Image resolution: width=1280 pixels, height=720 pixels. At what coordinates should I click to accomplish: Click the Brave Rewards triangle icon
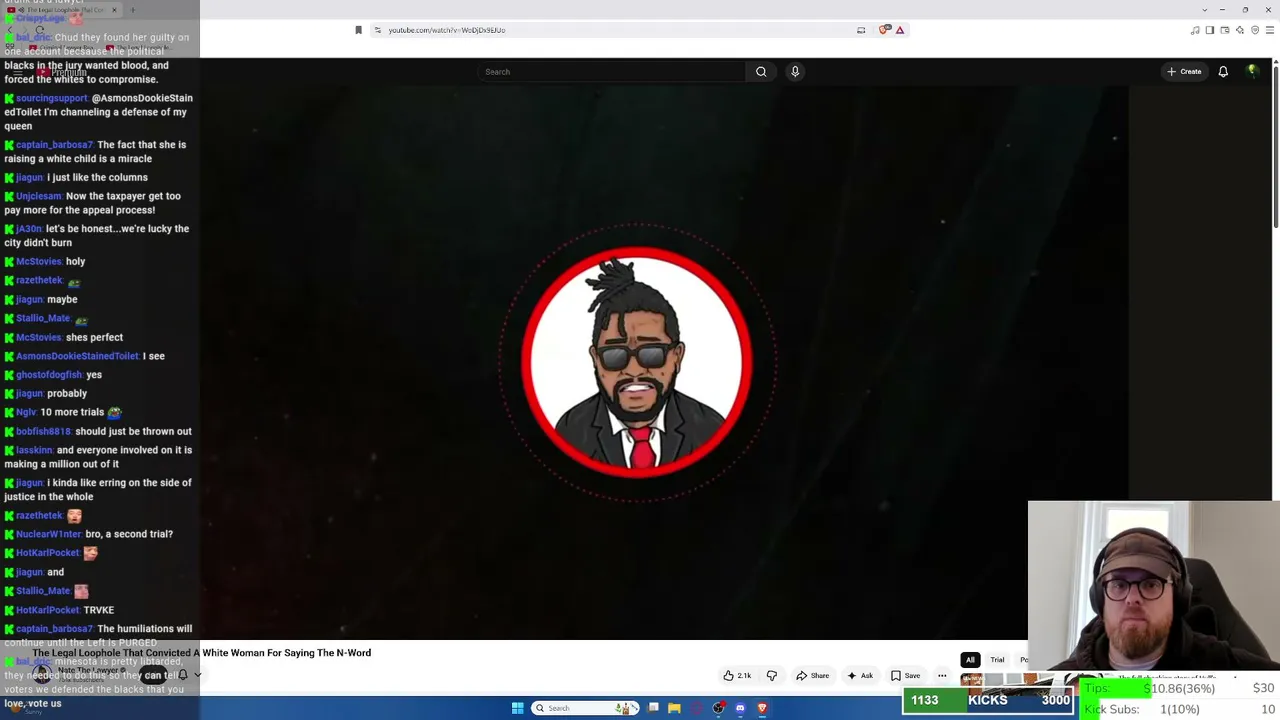pyautogui.click(x=900, y=30)
